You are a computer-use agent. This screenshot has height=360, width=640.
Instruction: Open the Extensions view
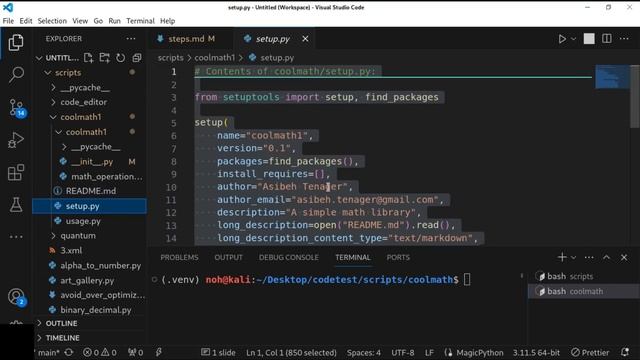(16, 173)
